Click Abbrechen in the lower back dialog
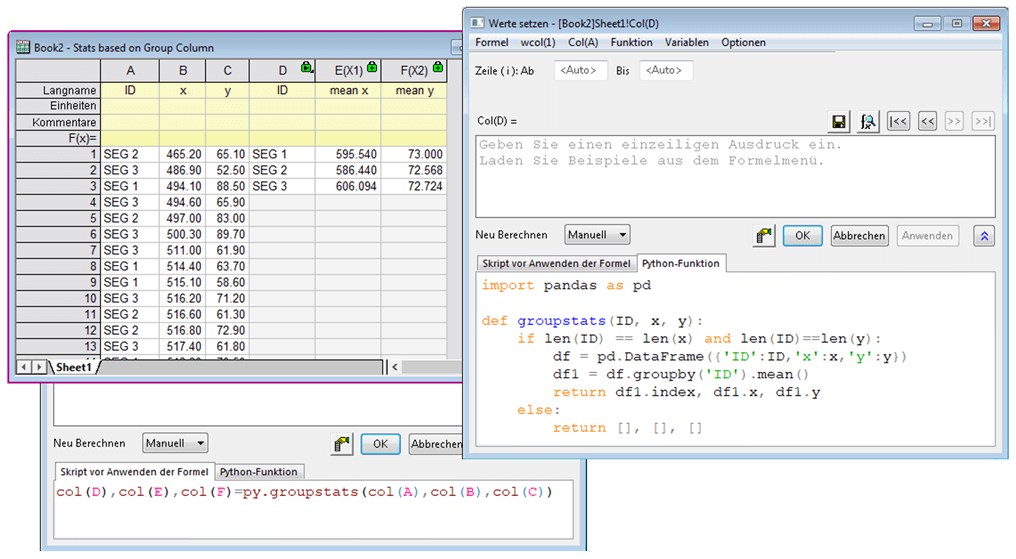 pos(437,444)
